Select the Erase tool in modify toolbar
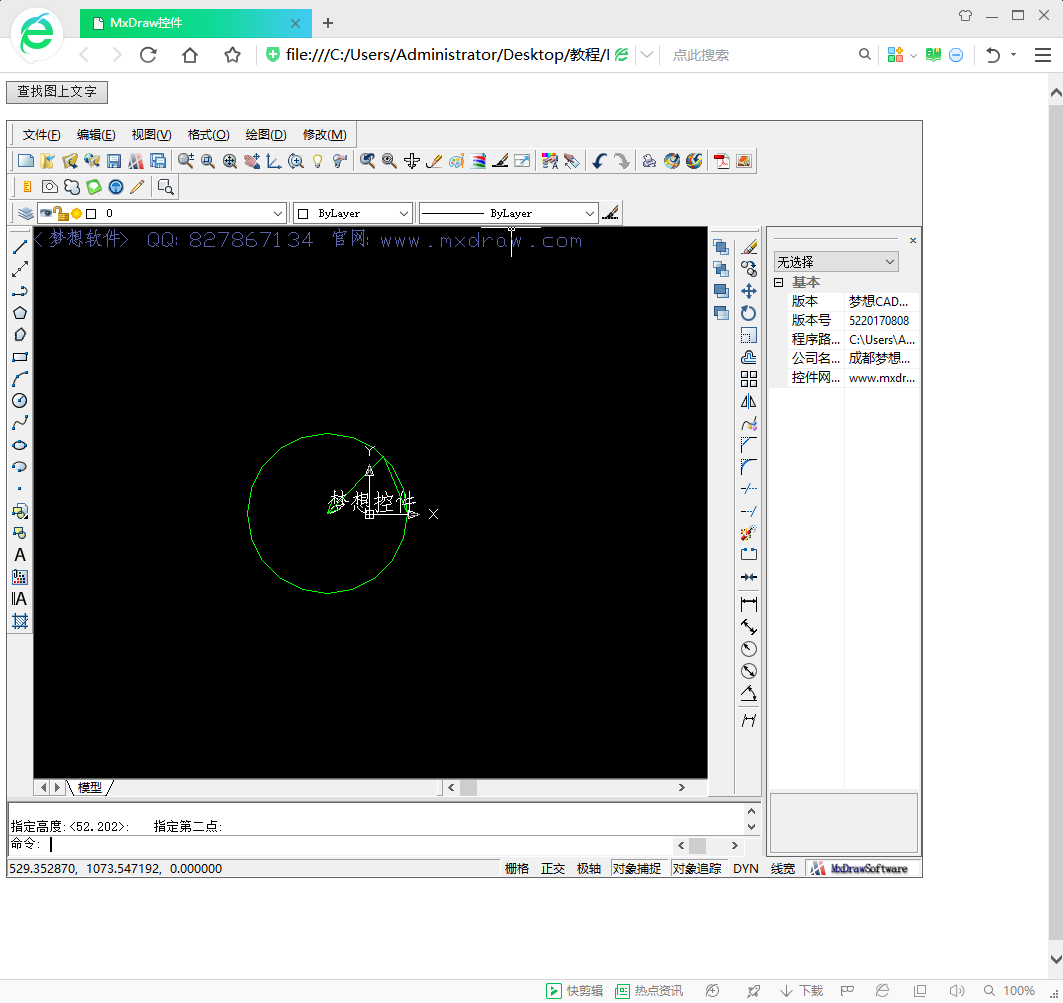The width and height of the screenshot is (1063, 1003). [x=748, y=247]
